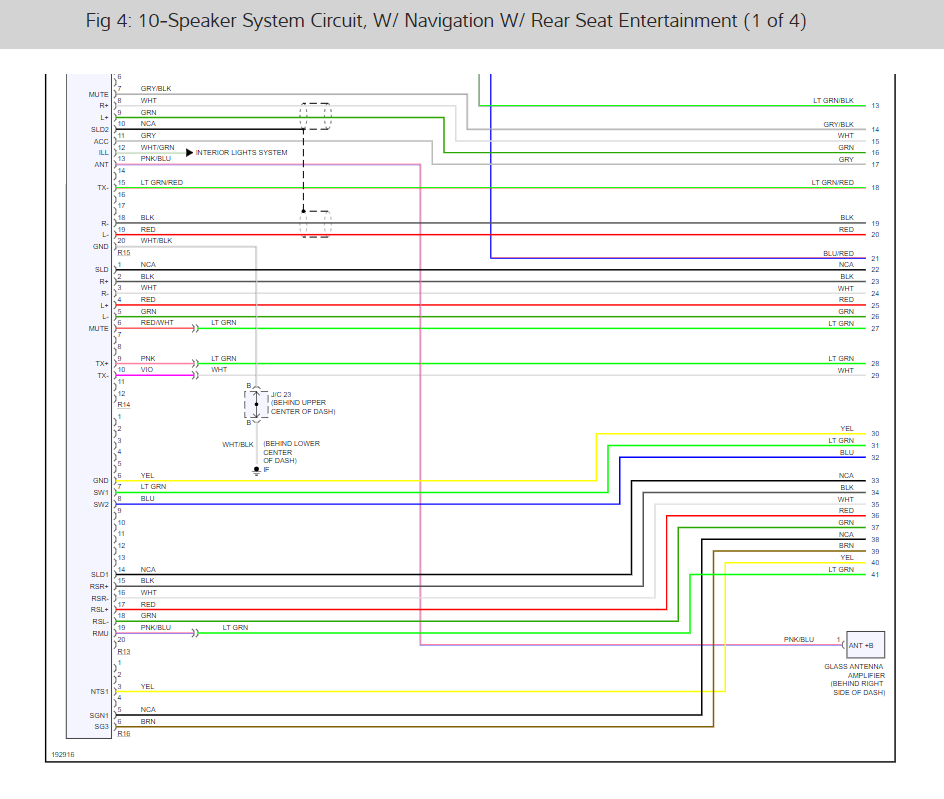This screenshot has height=799, width=944.
Task: Click the LT GRN/BLK label at terminal 13
Action: 833,101
